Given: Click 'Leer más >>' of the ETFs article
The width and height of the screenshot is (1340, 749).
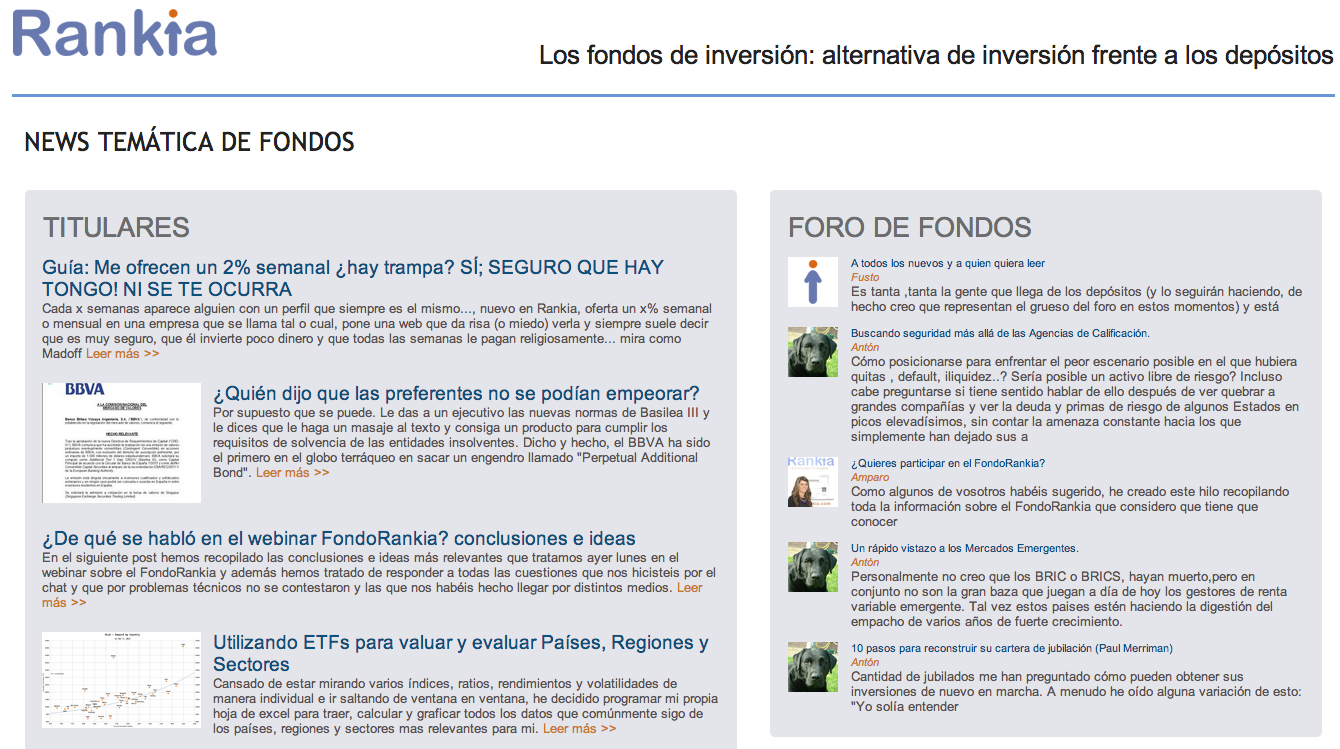Looking at the screenshot, I should [579, 729].
